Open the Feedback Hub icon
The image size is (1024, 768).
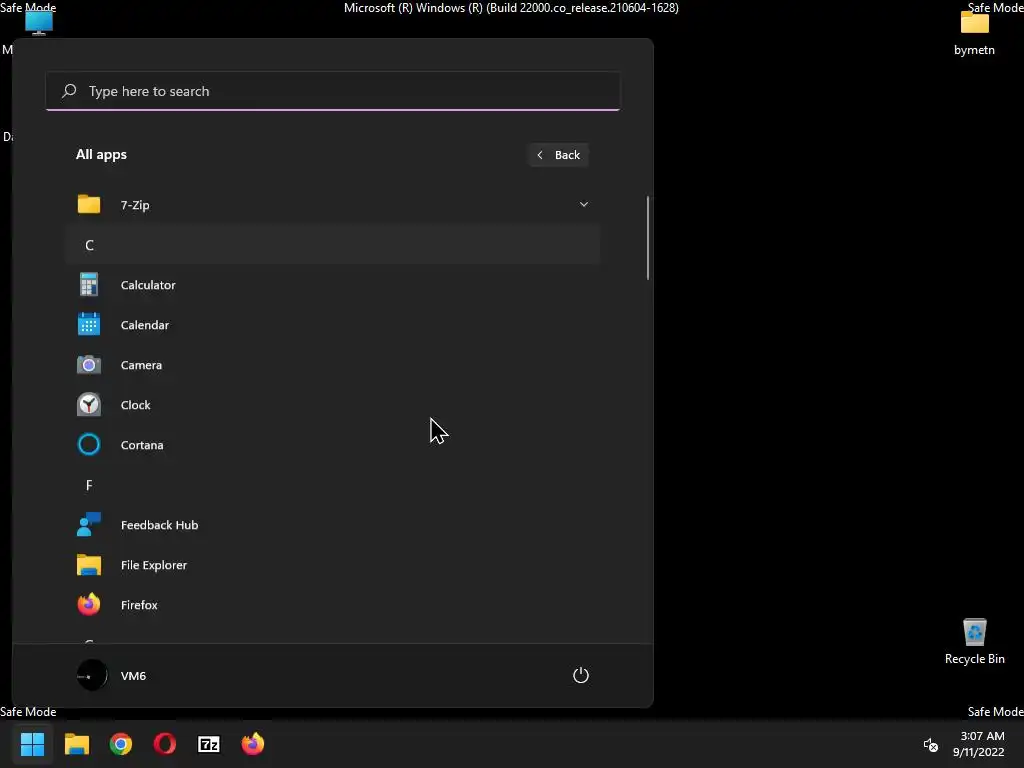pyautogui.click(x=89, y=524)
